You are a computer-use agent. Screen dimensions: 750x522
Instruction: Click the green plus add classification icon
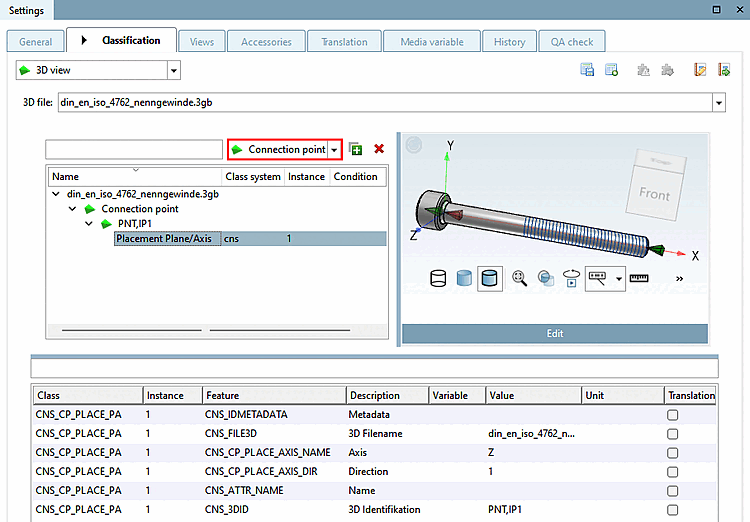click(355, 149)
